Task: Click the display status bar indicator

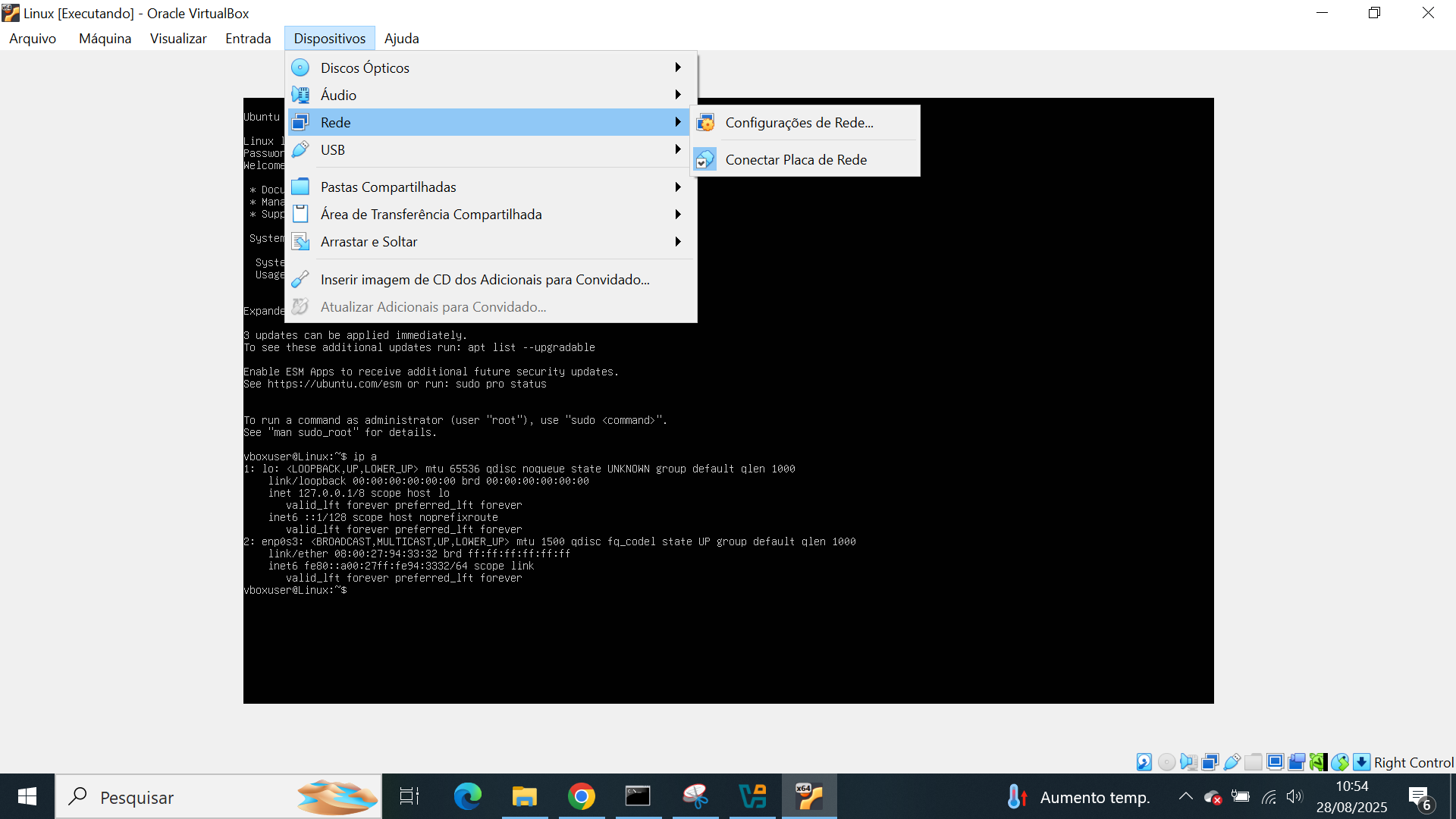Action: (1276, 762)
